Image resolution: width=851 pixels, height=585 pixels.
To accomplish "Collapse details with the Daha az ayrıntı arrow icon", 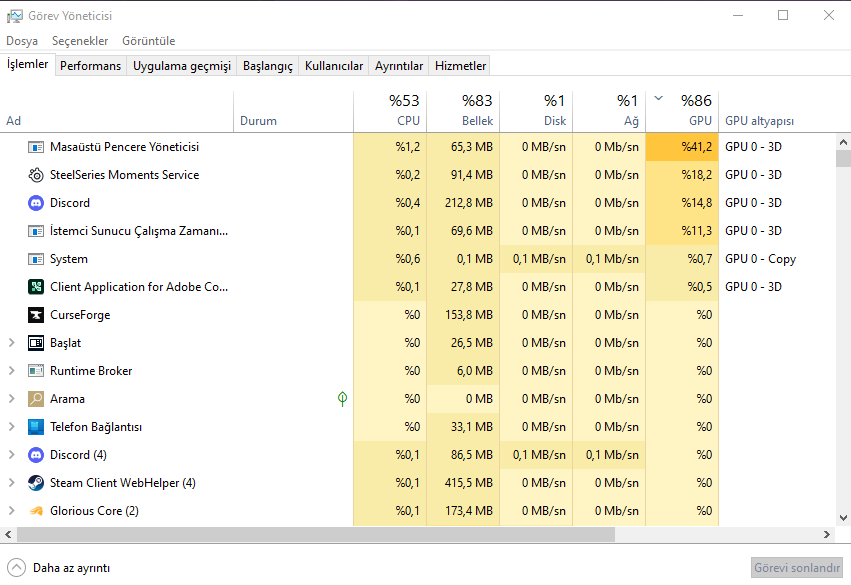I will pos(16,568).
